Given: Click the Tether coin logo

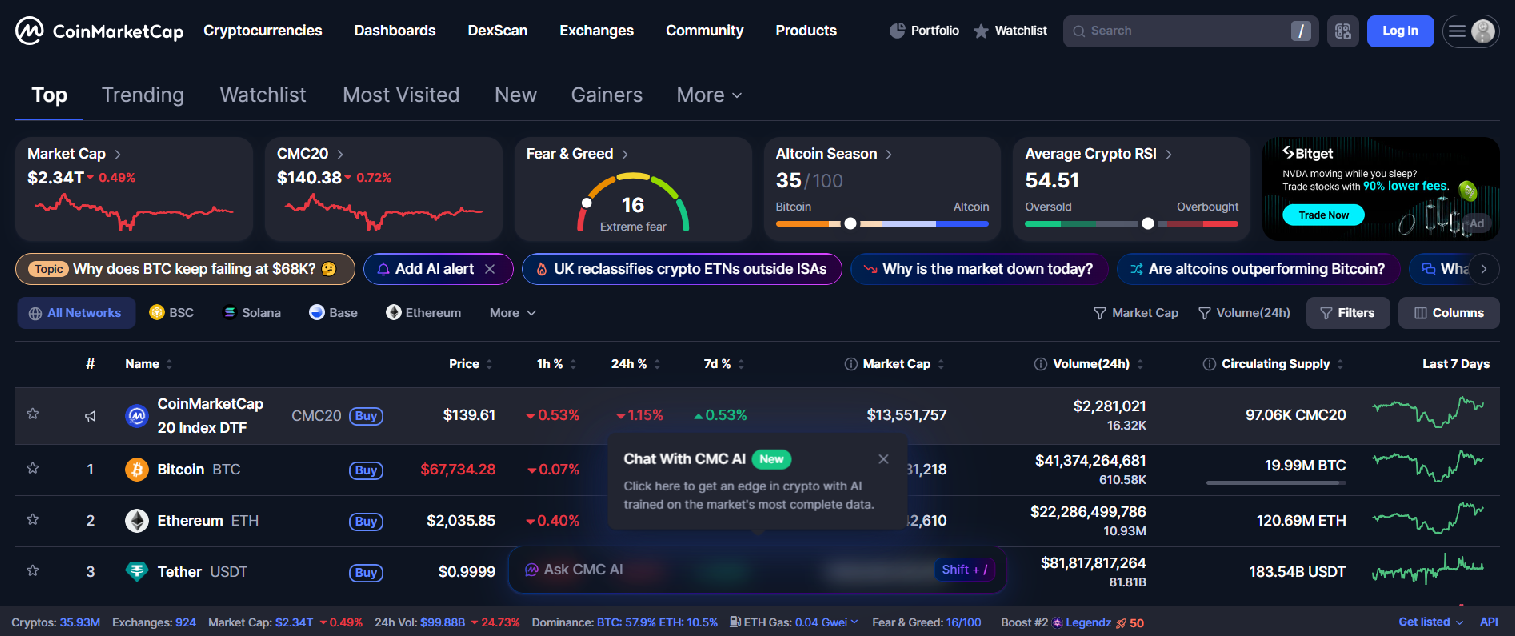Looking at the screenshot, I should (x=137, y=572).
